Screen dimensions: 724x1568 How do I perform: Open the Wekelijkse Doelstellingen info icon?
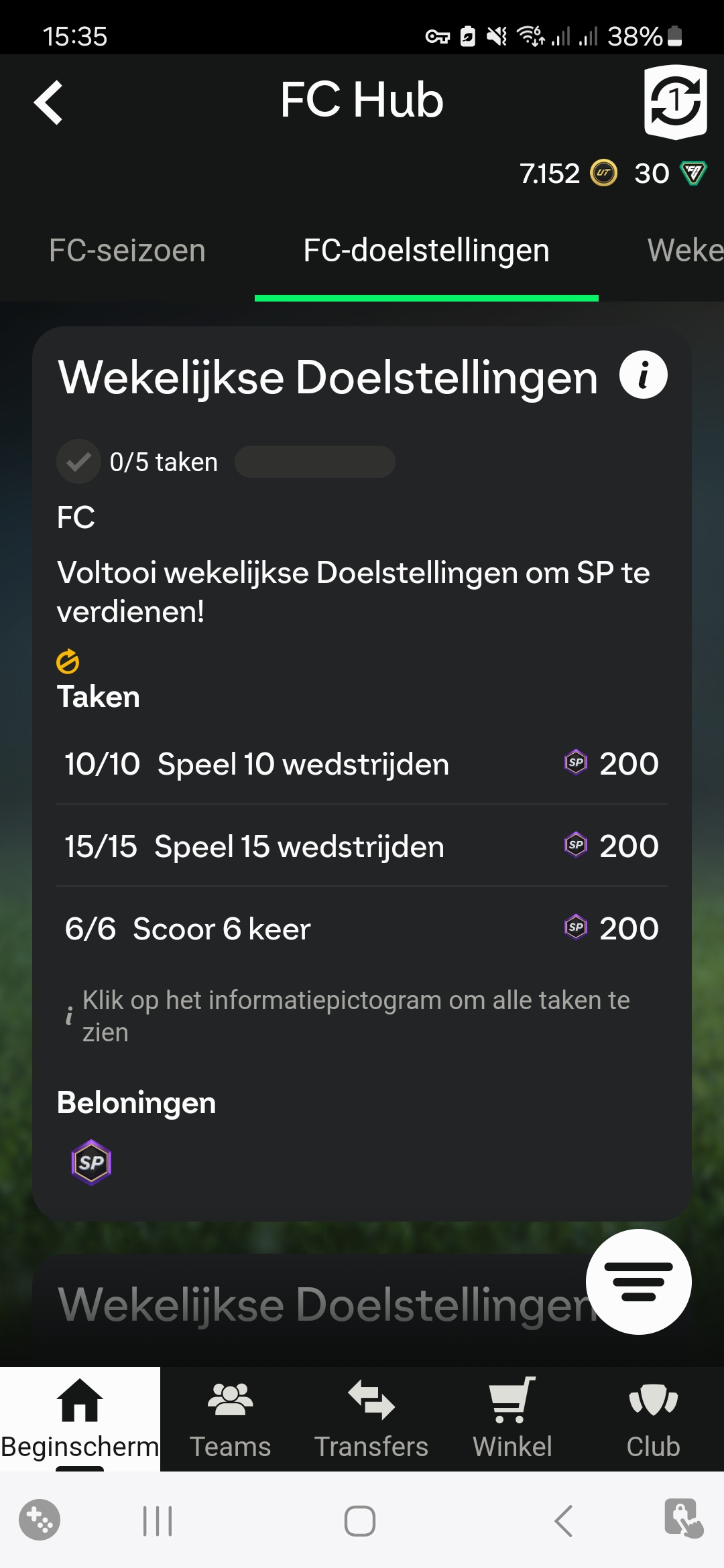pyautogui.click(x=643, y=375)
